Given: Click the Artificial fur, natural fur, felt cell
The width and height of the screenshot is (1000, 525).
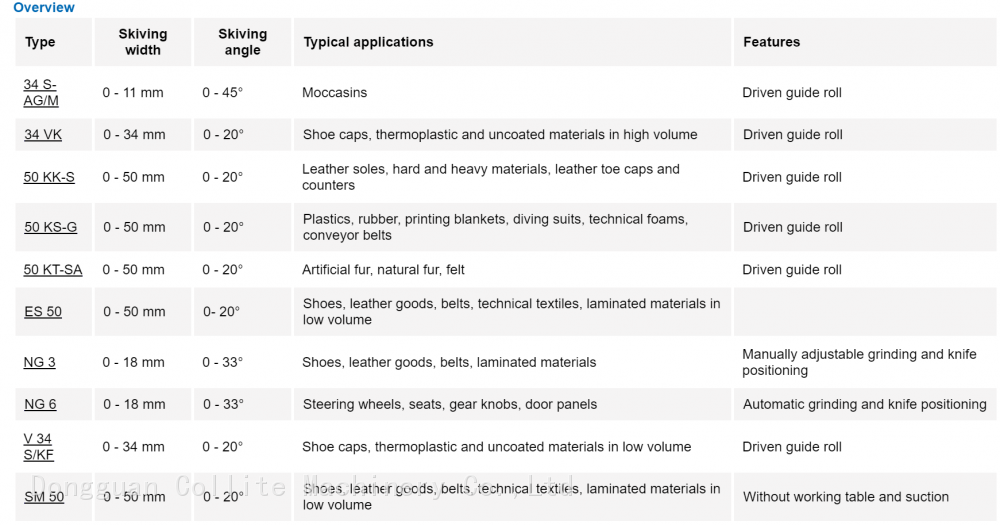Looking at the screenshot, I should [384, 270].
